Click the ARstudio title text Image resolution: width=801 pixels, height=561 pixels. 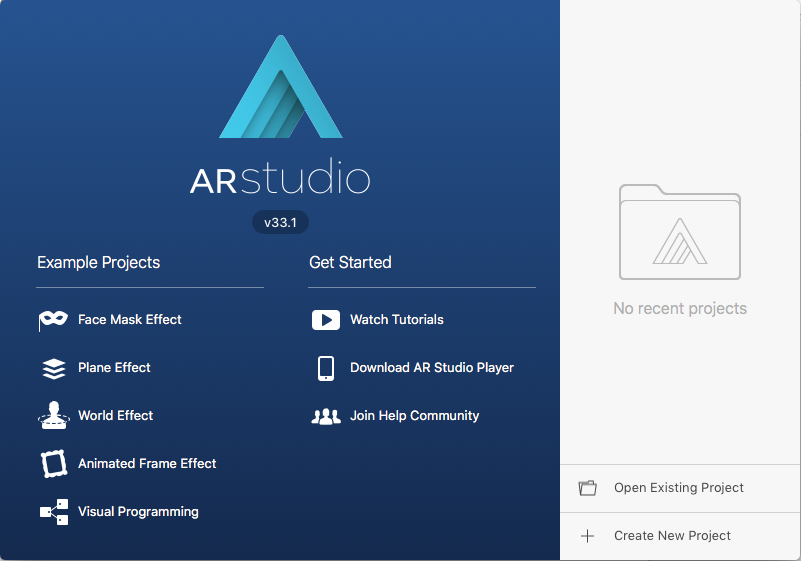coord(280,177)
